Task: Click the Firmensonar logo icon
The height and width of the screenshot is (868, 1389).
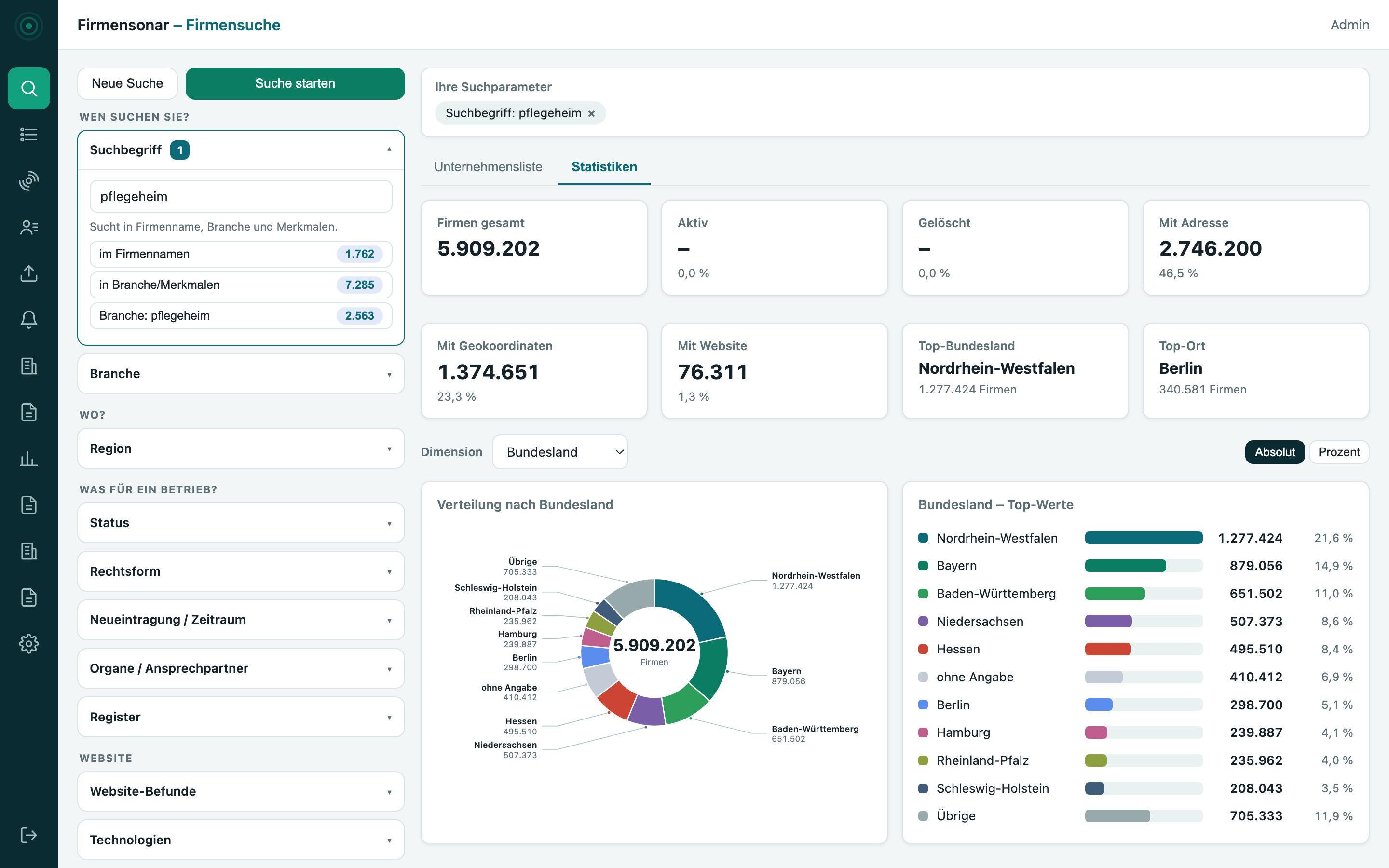Action: [x=29, y=25]
